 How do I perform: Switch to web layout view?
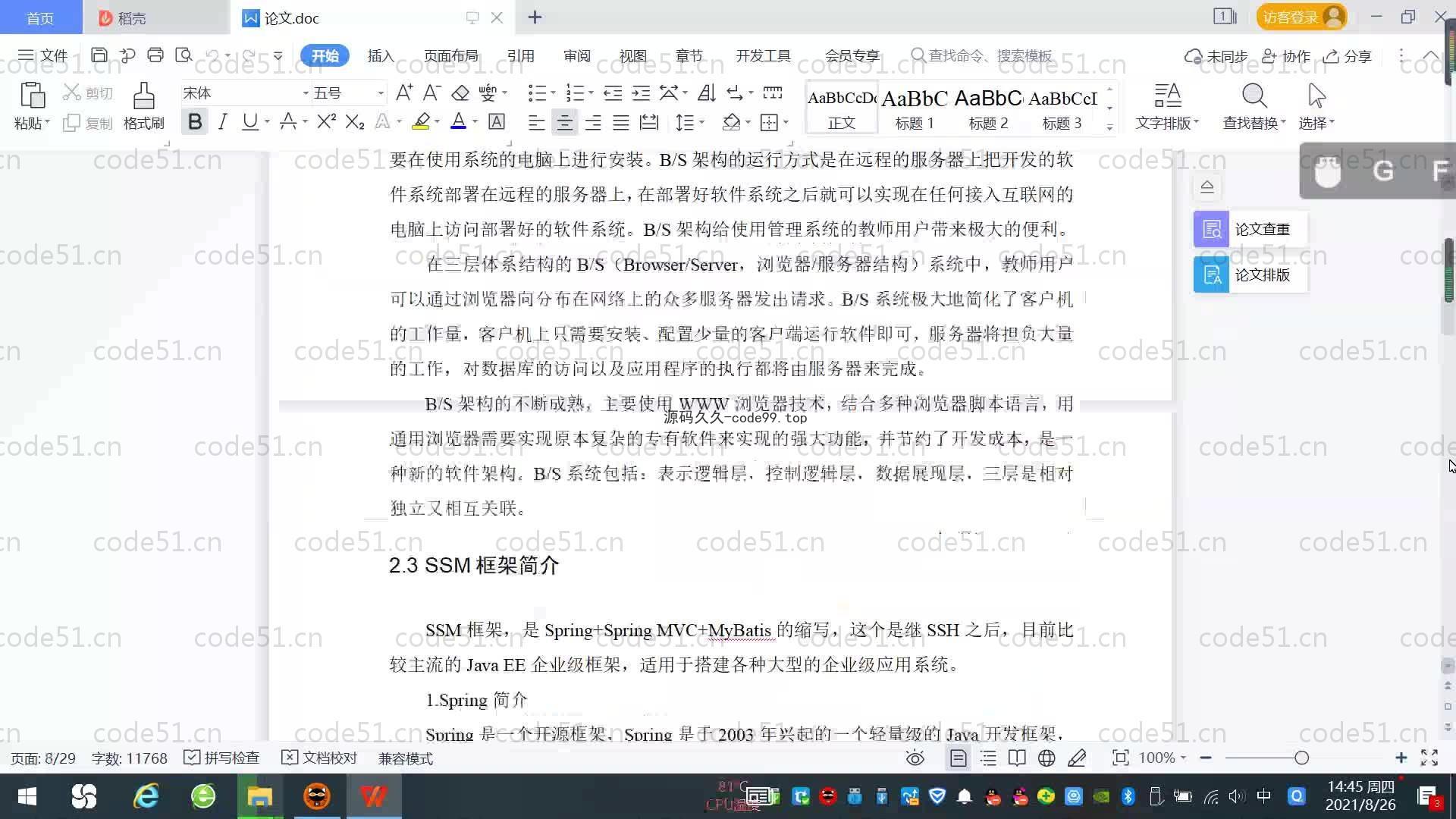tap(1046, 758)
